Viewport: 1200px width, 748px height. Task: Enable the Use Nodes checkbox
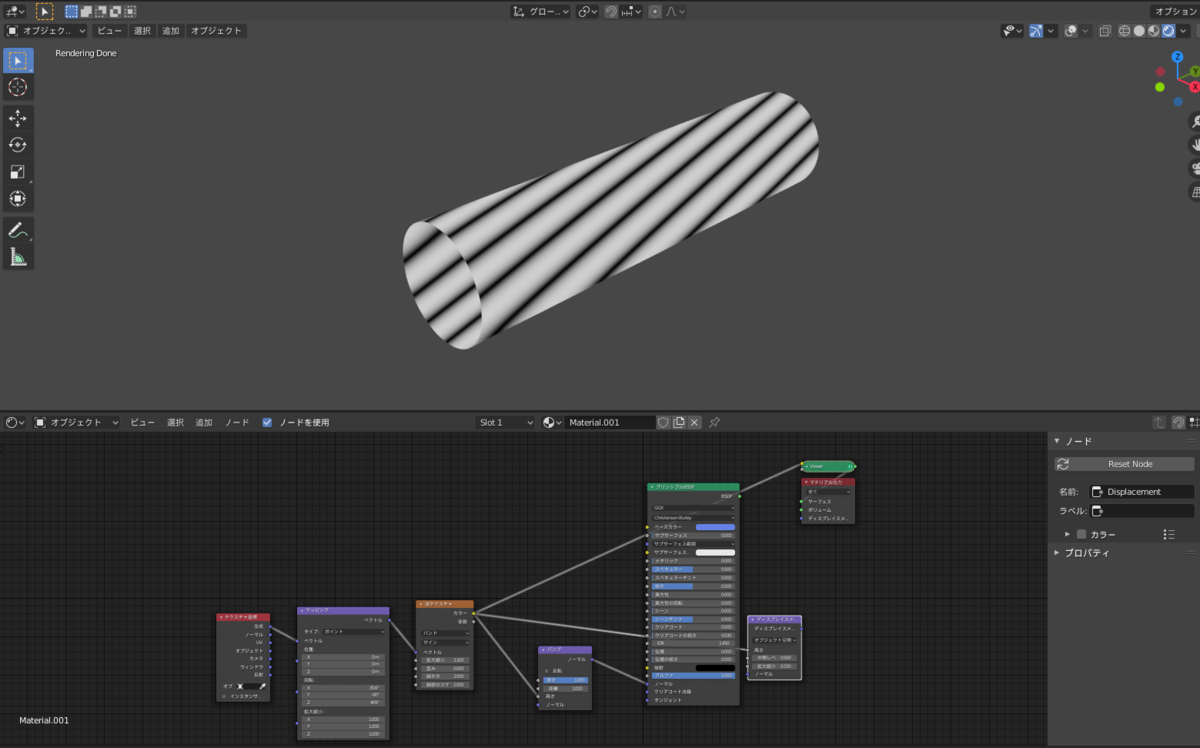(267, 422)
